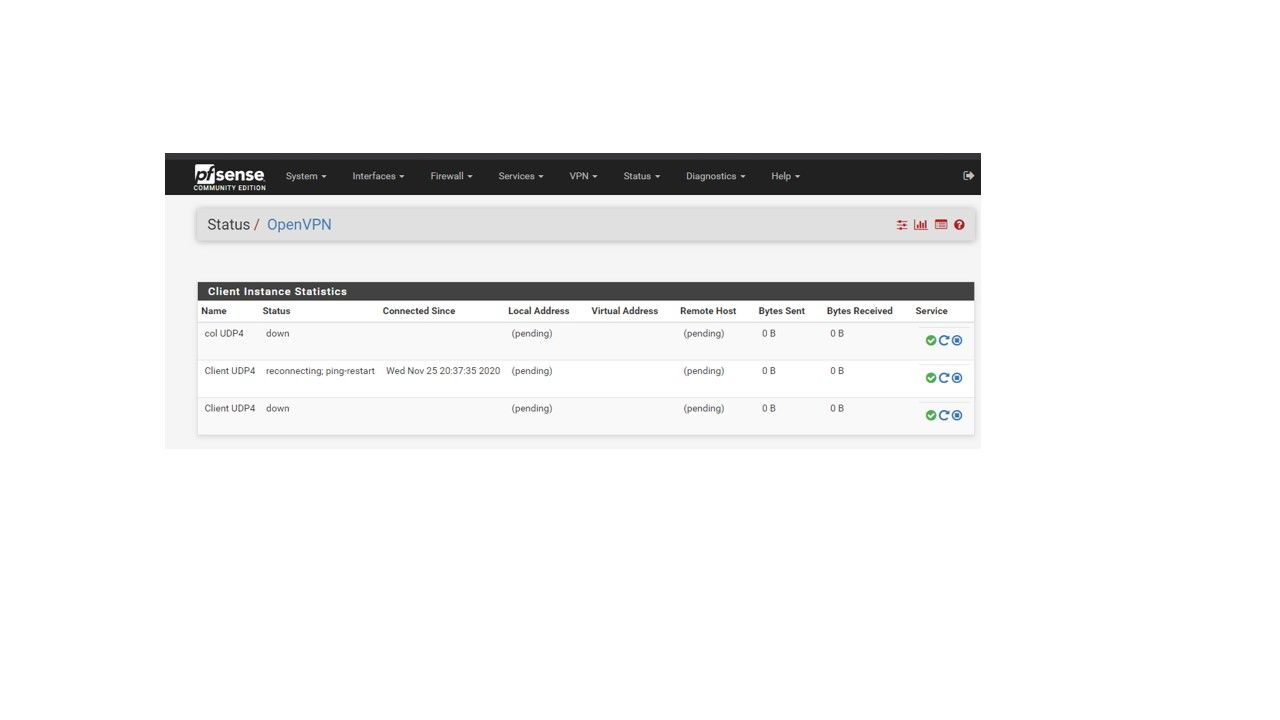
Task: Click the OpenVPN breadcrumb link
Action: click(x=299, y=225)
